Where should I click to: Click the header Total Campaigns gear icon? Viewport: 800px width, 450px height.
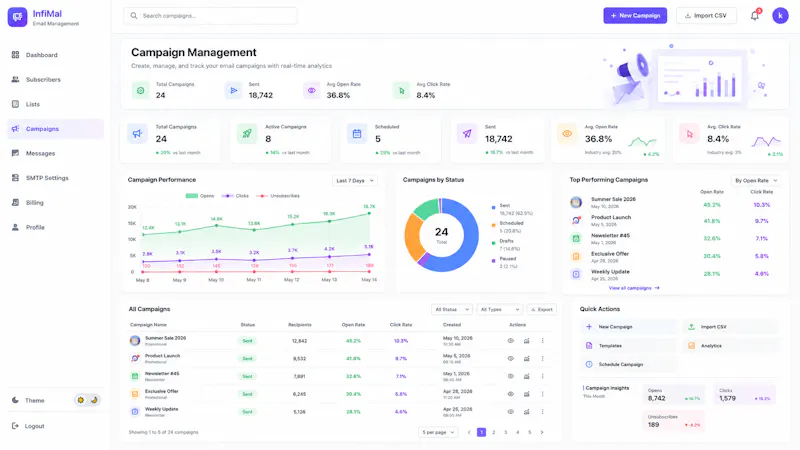point(140,90)
